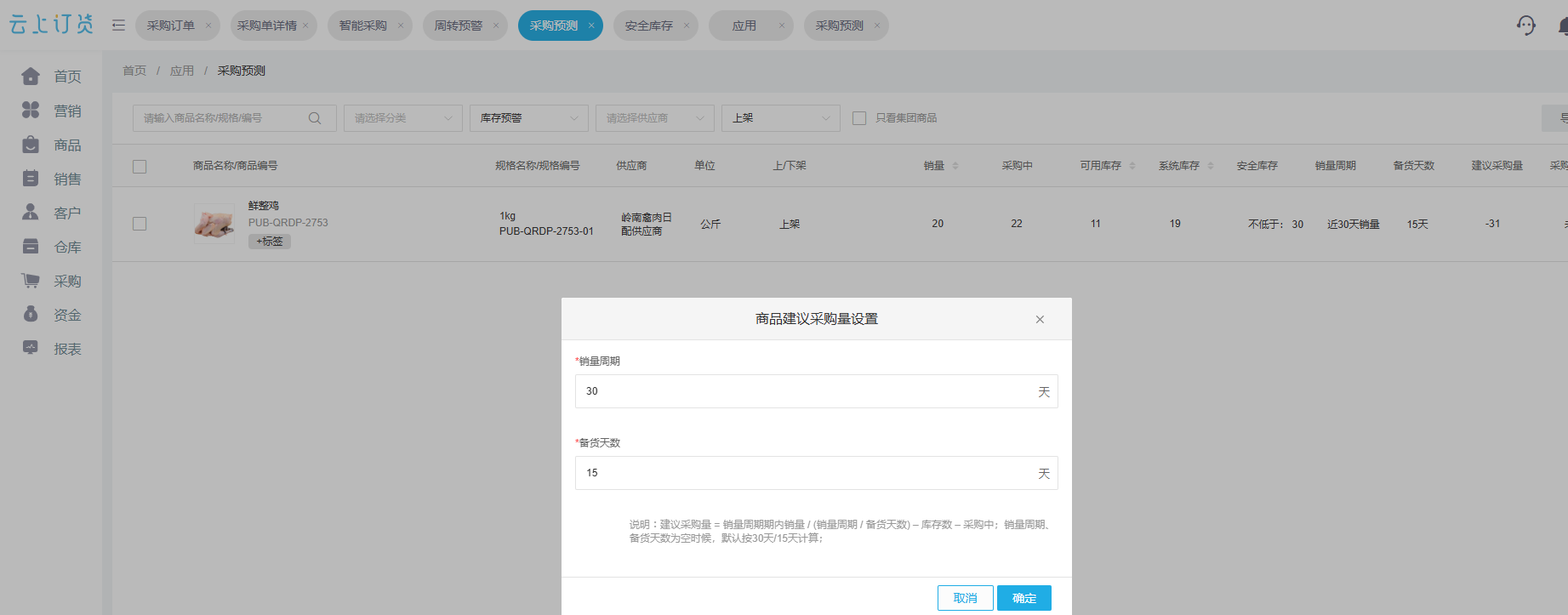The width and height of the screenshot is (1568, 615).
Task: Click the 云上订货 logo
Action: [51, 25]
